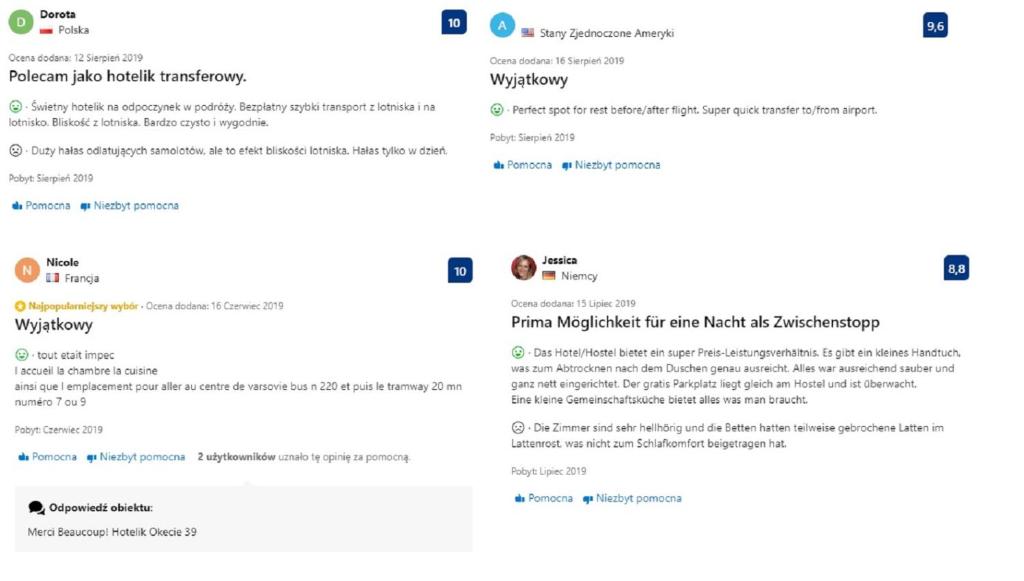Click Jessica's 8,8 score badge
1024x581 pixels.
pyautogui.click(x=956, y=268)
